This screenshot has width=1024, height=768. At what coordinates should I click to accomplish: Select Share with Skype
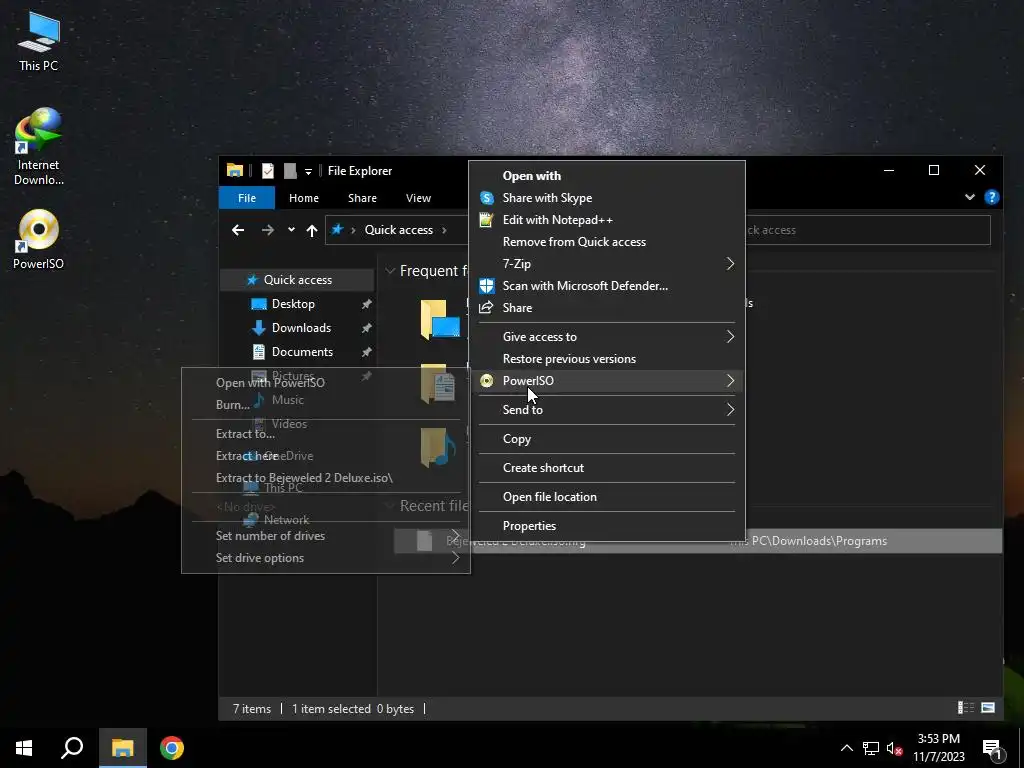pyautogui.click(x=607, y=198)
